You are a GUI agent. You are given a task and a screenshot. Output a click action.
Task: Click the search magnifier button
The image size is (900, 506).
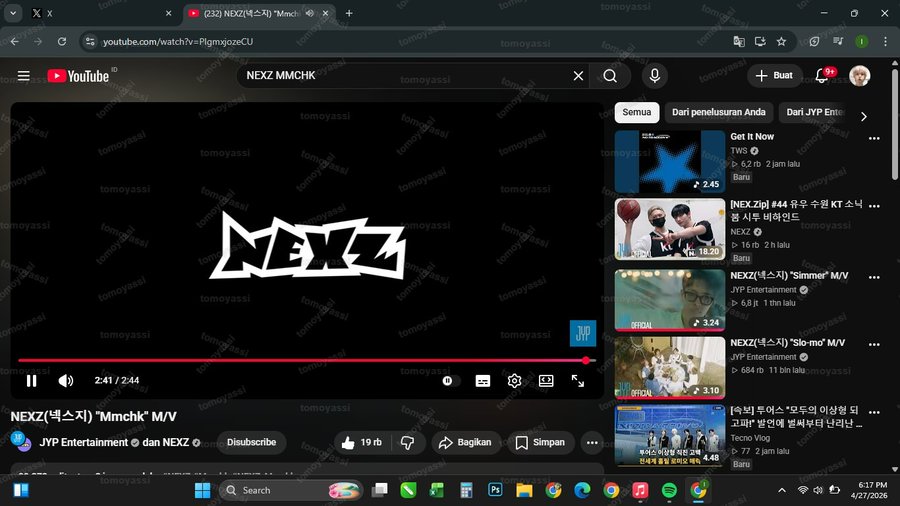pyautogui.click(x=610, y=76)
